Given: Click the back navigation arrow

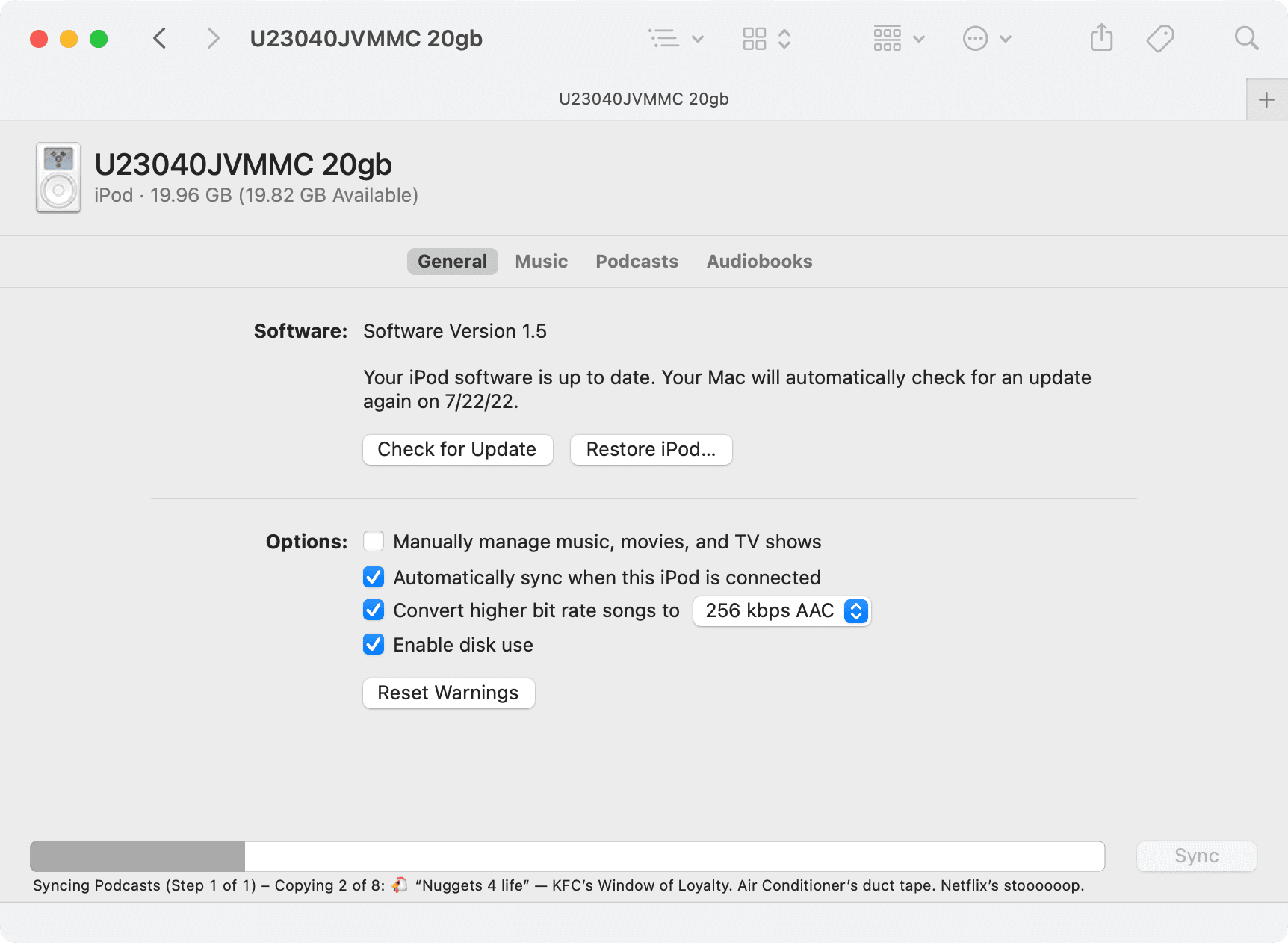Looking at the screenshot, I should (159, 38).
